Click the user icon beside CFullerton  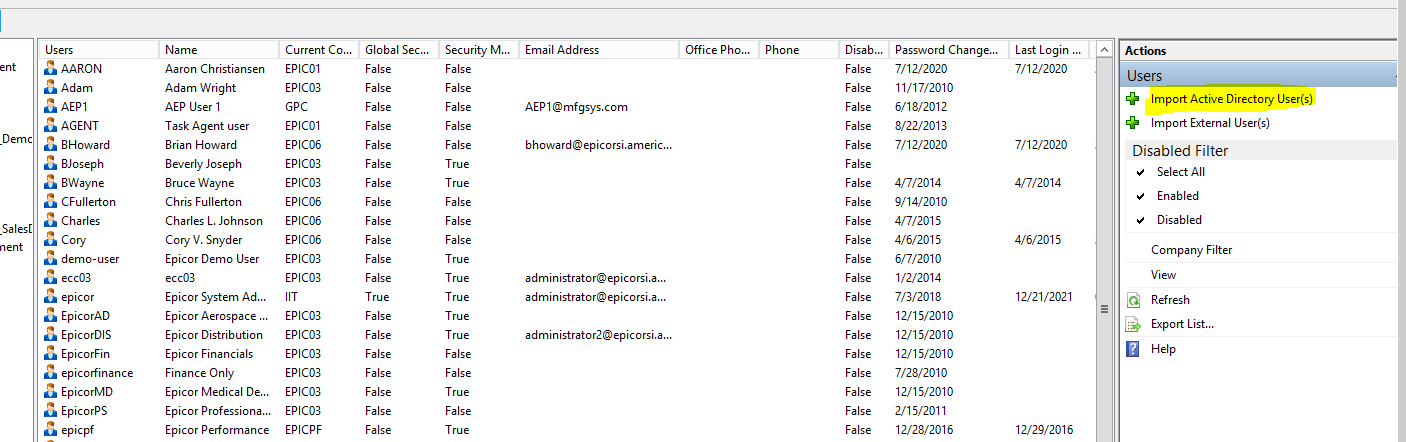click(50, 202)
